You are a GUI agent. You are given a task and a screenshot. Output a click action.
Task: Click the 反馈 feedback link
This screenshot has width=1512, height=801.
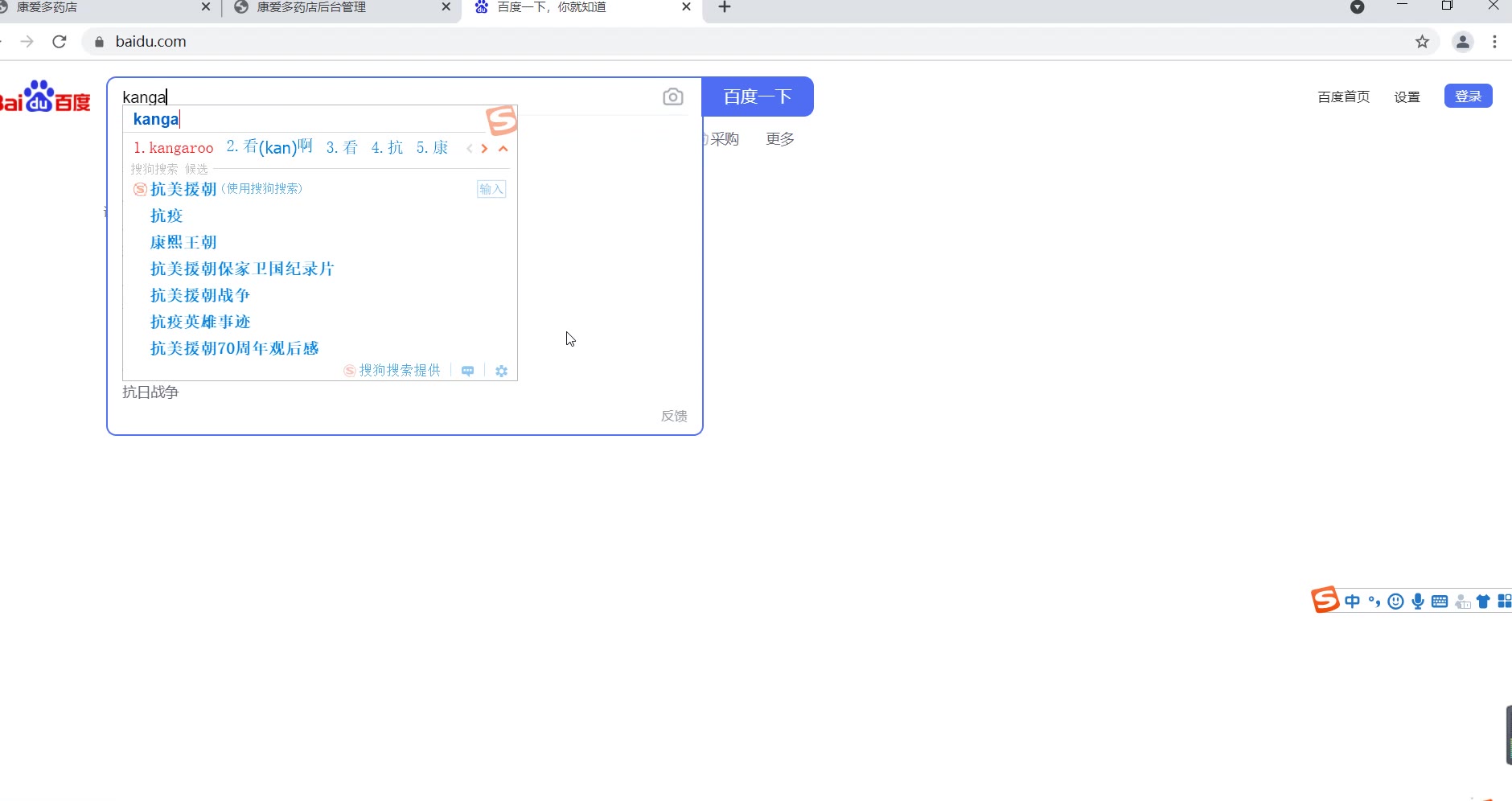coord(674,416)
